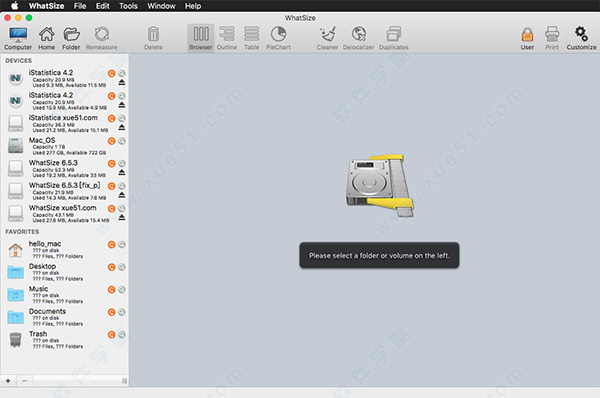Switch to Table view
This screenshot has width=600, height=398.
pyautogui.click(x=251, y=38)
